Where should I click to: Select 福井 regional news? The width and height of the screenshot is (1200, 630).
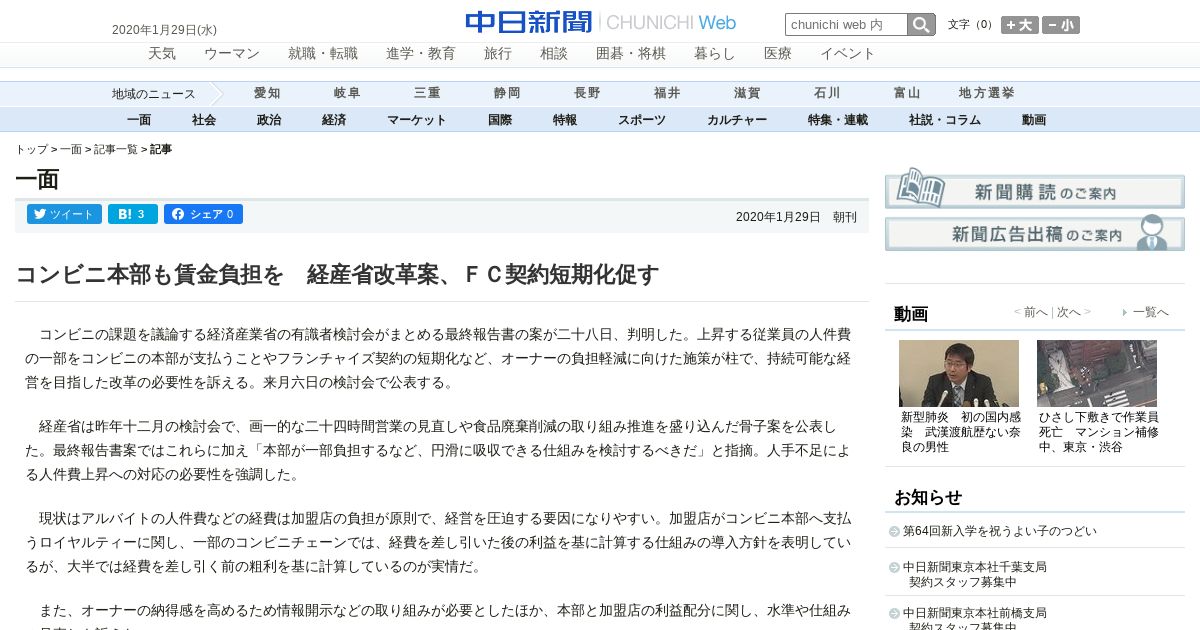click(667, 93)
